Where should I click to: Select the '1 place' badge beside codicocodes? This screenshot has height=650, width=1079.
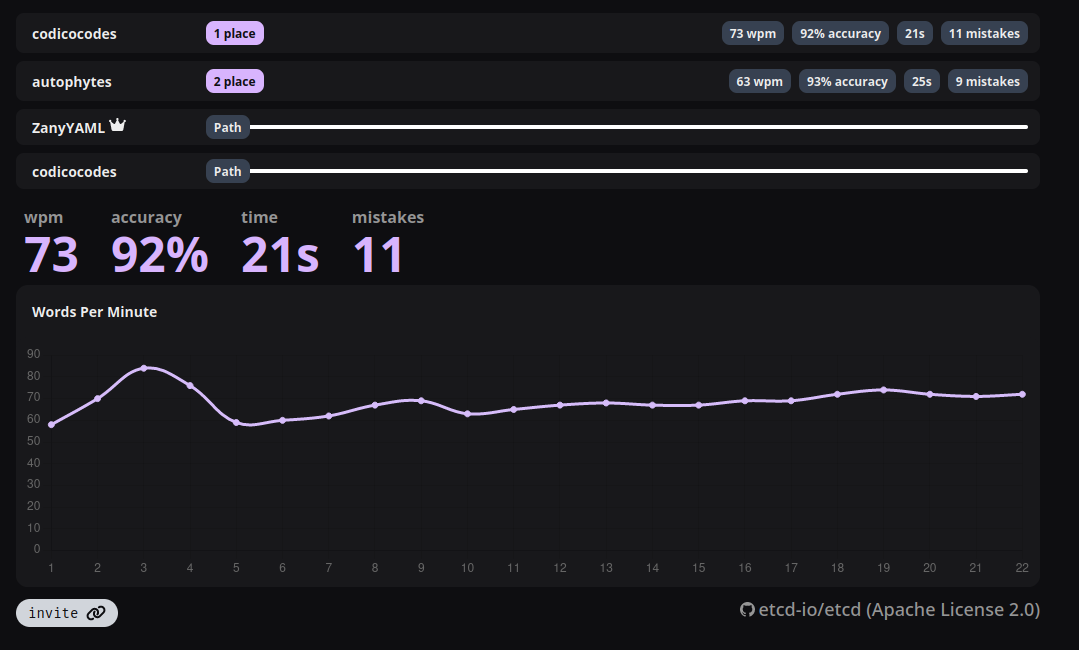234,33
